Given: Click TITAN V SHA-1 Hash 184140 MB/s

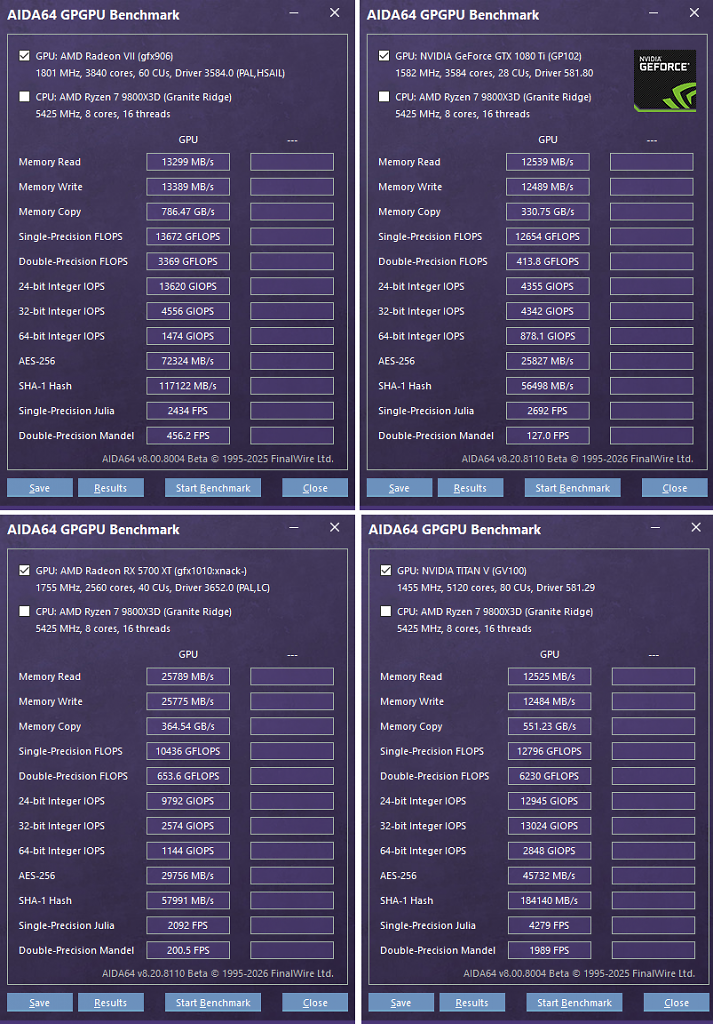Looking at the screenshot, I should point(550,900).
